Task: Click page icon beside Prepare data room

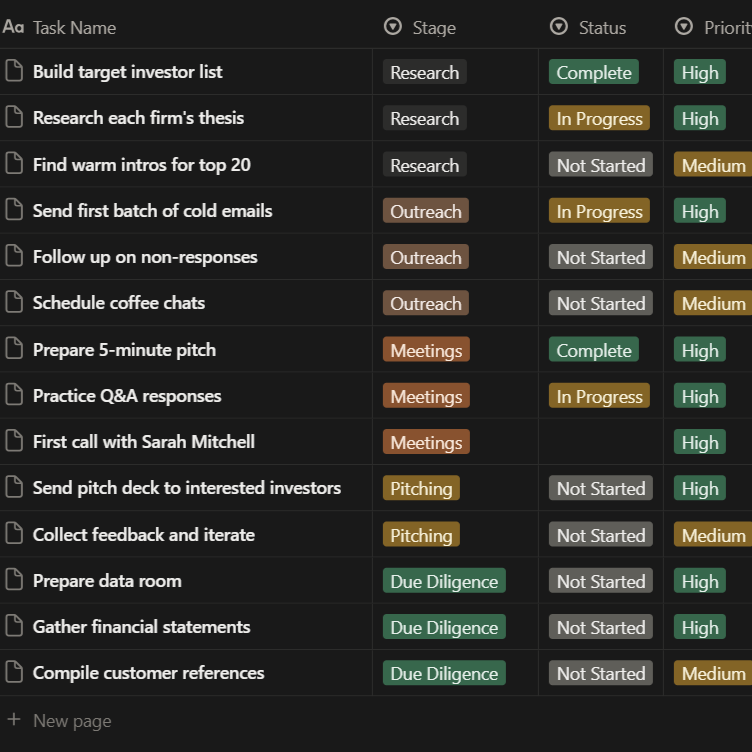Action: click(x=14, y=580)
